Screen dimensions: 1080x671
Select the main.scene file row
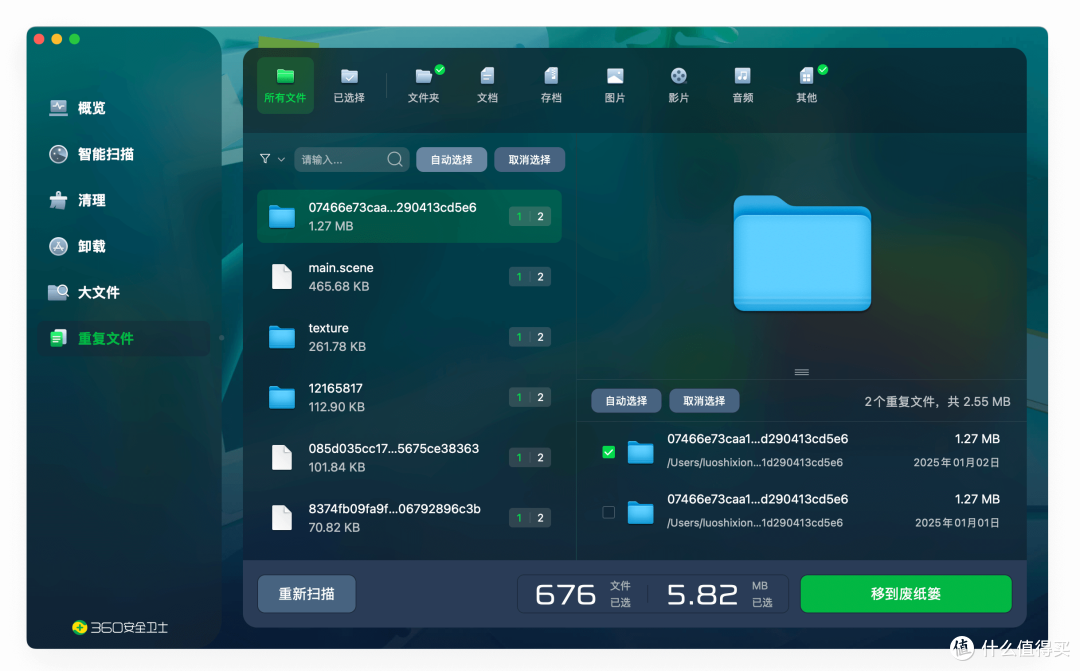coord(409,276)
